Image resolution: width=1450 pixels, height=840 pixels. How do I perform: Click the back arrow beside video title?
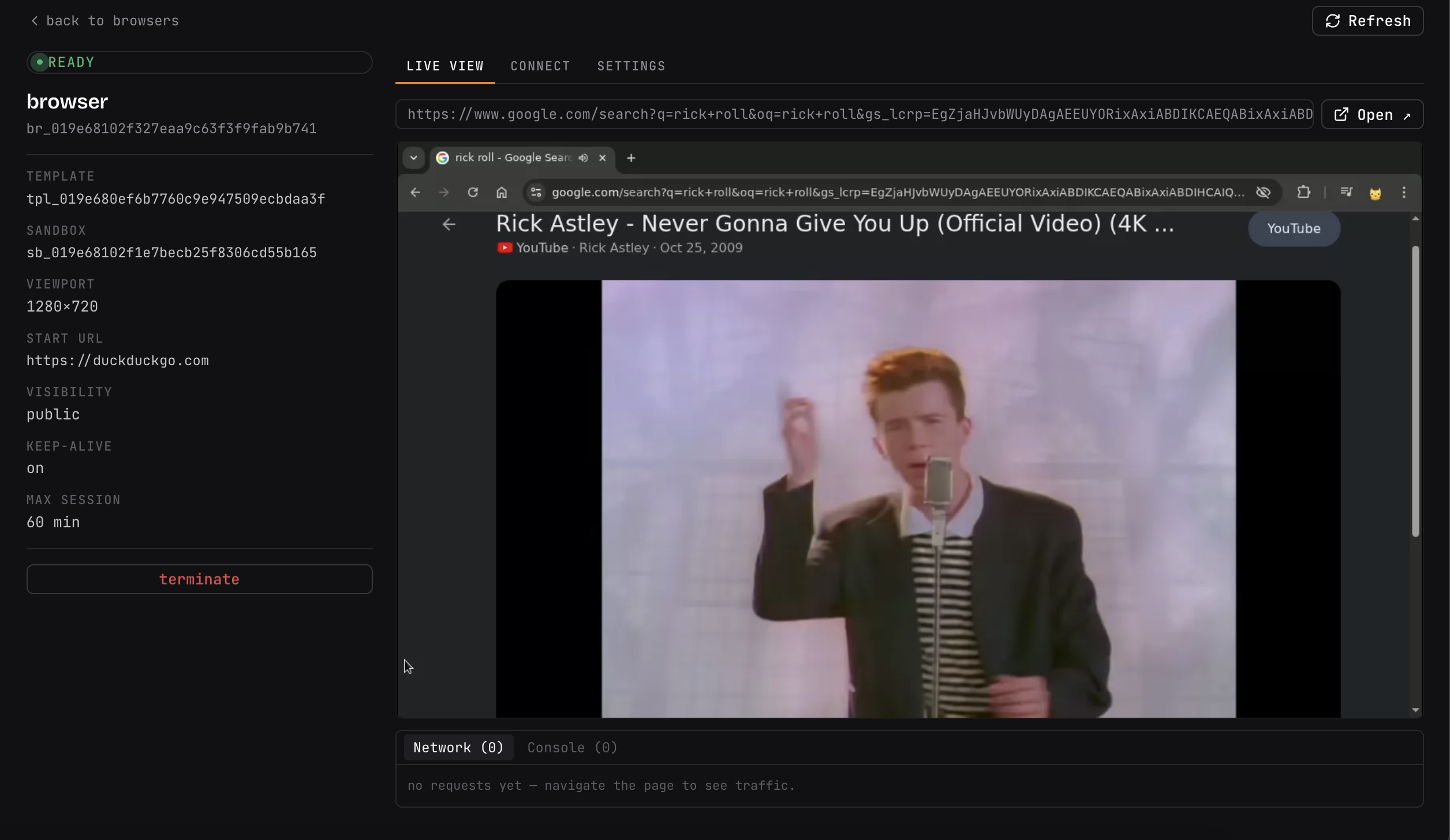[449, 224]
